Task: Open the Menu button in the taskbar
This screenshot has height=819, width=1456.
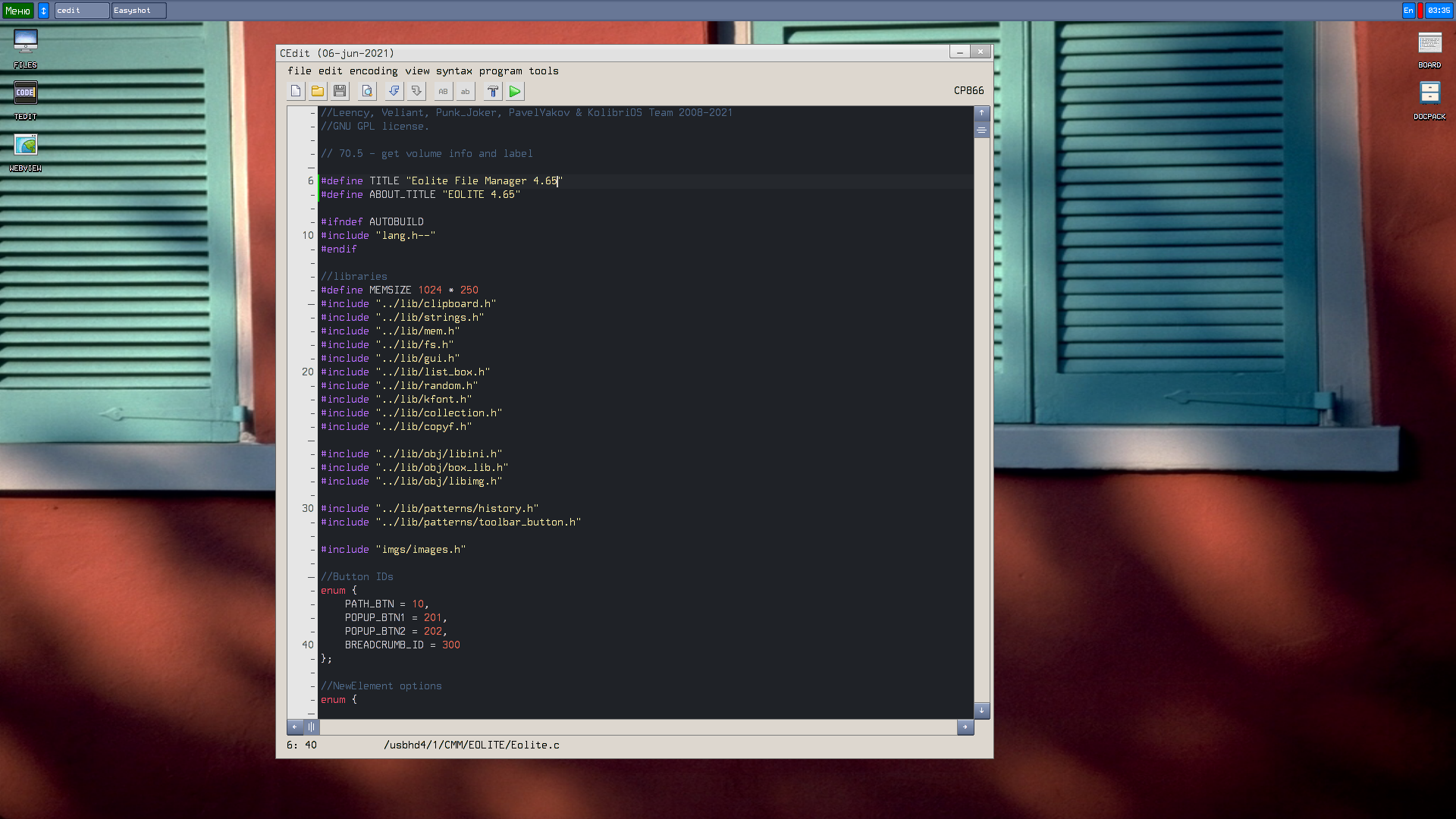Action: [17, 11]
